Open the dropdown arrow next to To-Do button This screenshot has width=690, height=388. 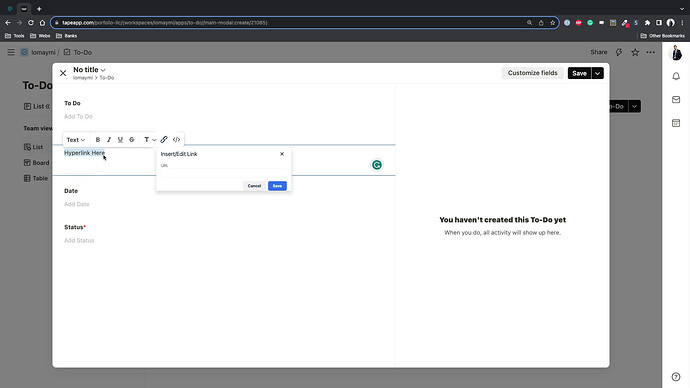[634, 106]
